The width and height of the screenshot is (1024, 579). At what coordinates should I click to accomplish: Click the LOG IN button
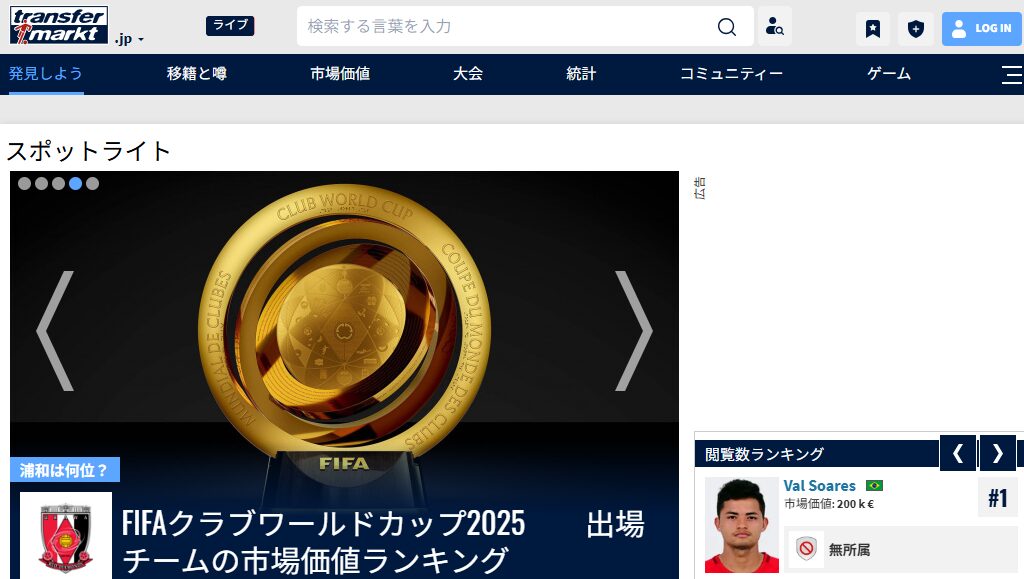(x=982, y=29)
